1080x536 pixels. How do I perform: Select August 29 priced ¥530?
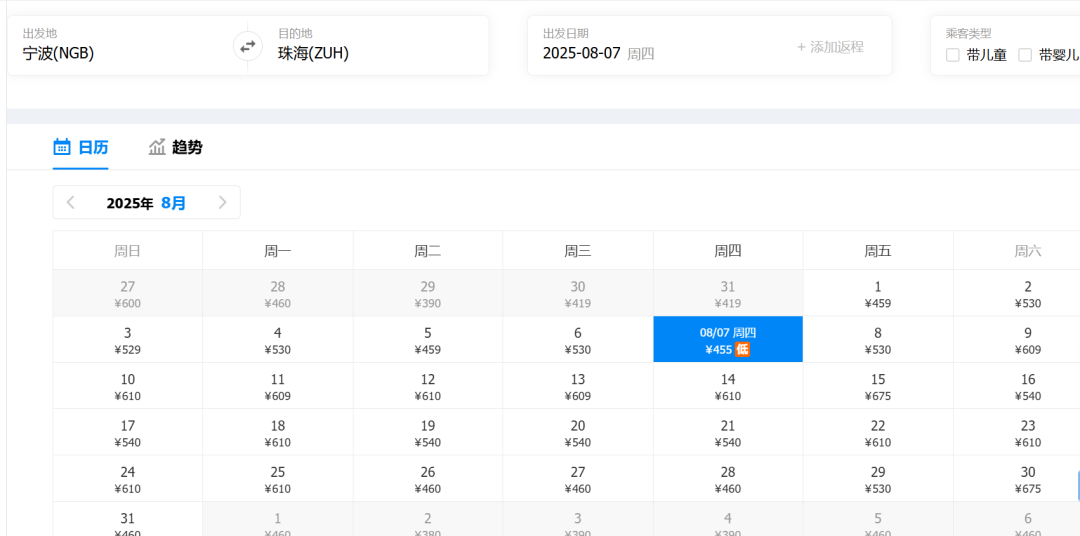(x=878, y=479)
